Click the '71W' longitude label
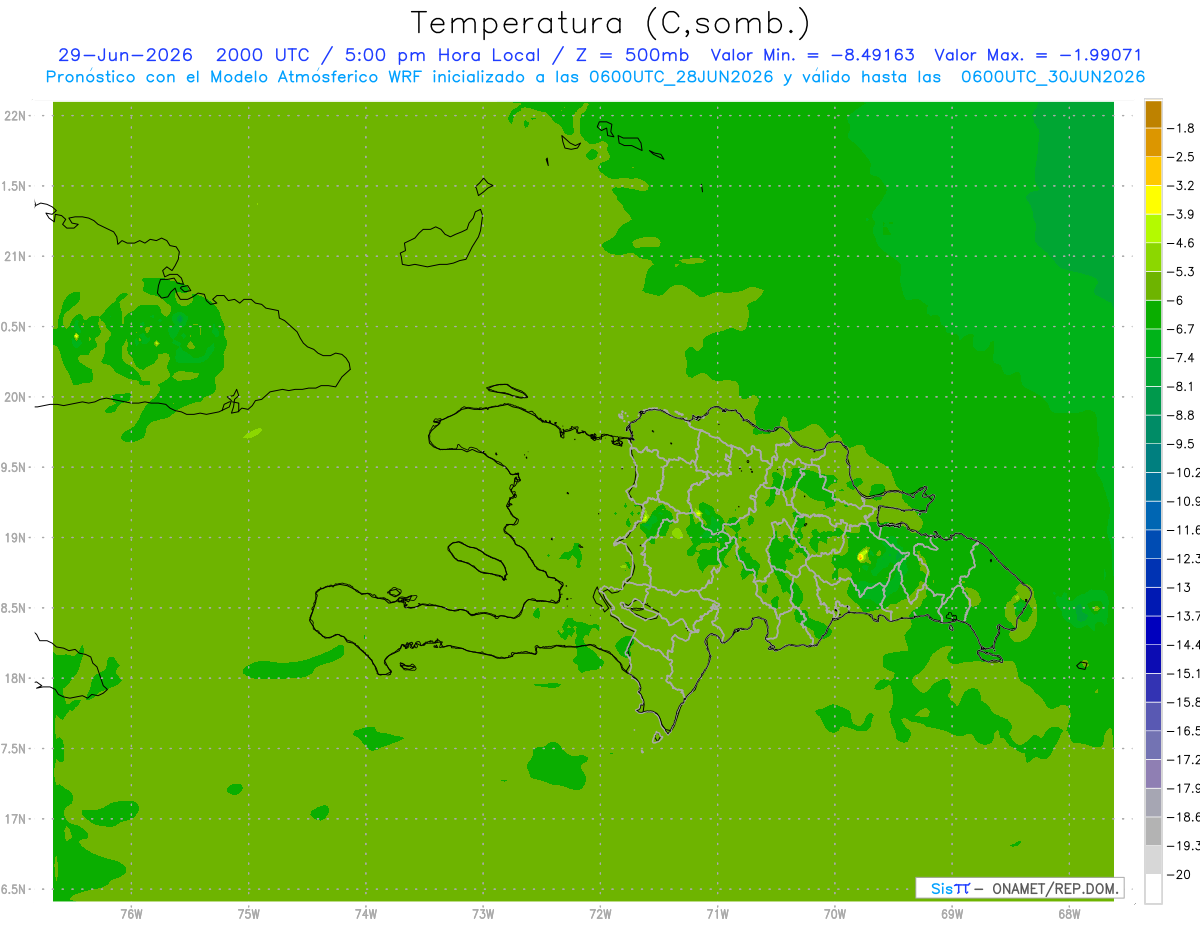The width and height of the screenshot is (1200, 927). [717, 913]
